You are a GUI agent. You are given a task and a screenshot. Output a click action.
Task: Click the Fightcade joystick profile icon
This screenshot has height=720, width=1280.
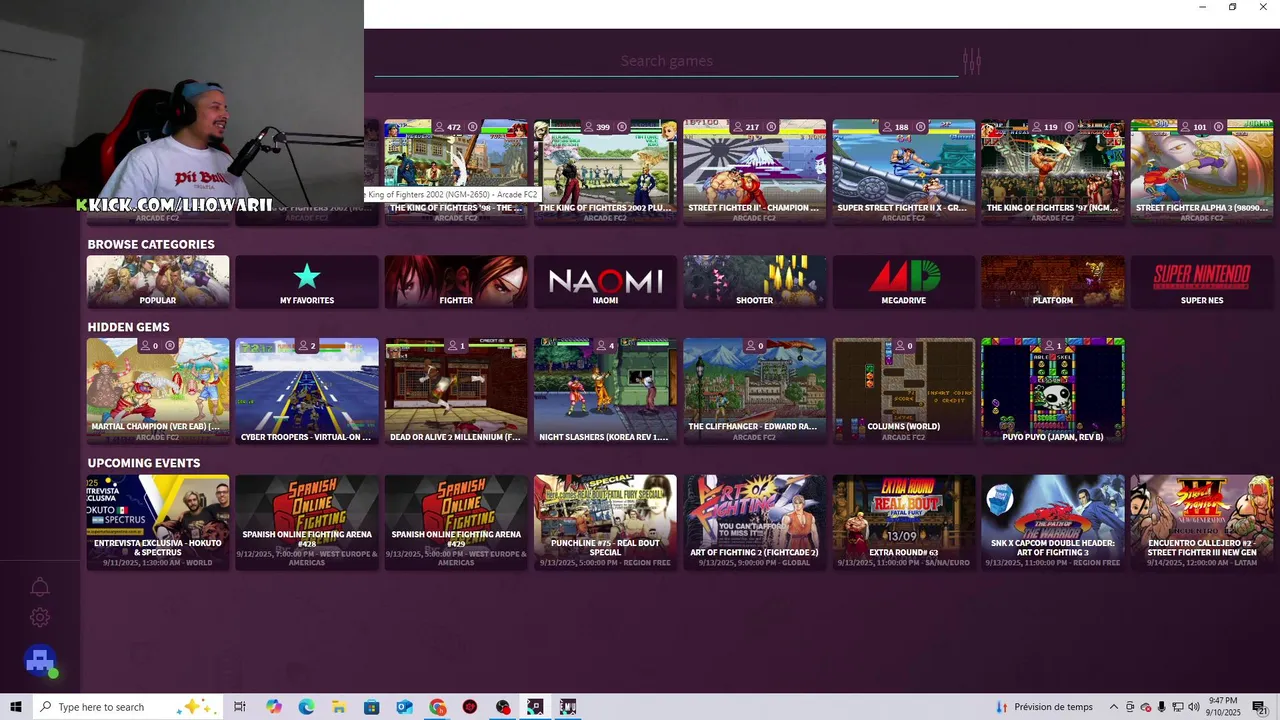click(40, 661)
